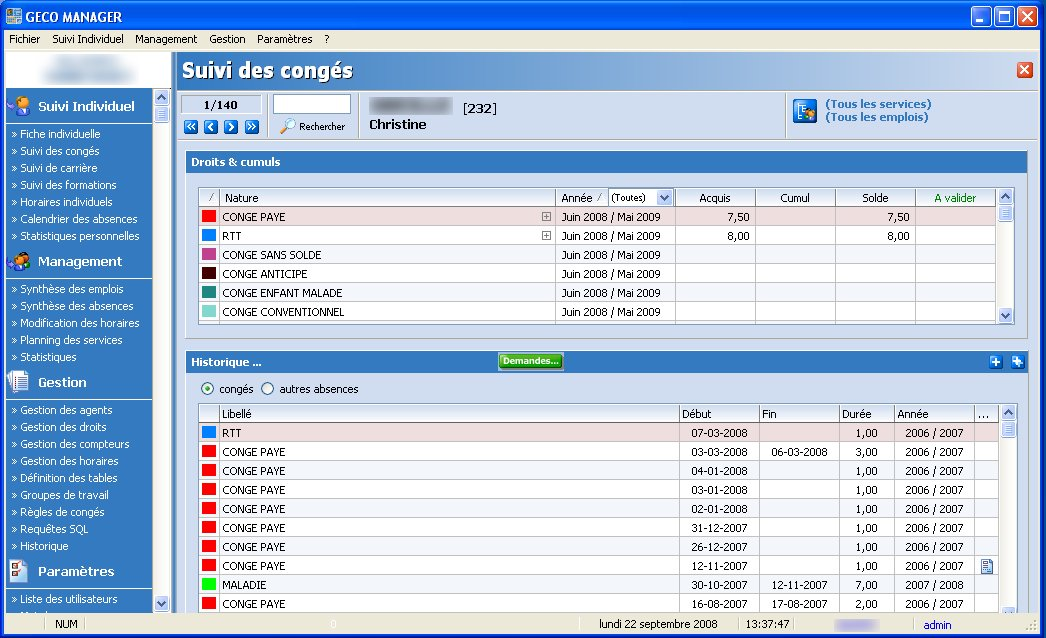Click the single plus icon in Historique header
The width and height of the screenshot is (1046, 638).
point(996,362)
